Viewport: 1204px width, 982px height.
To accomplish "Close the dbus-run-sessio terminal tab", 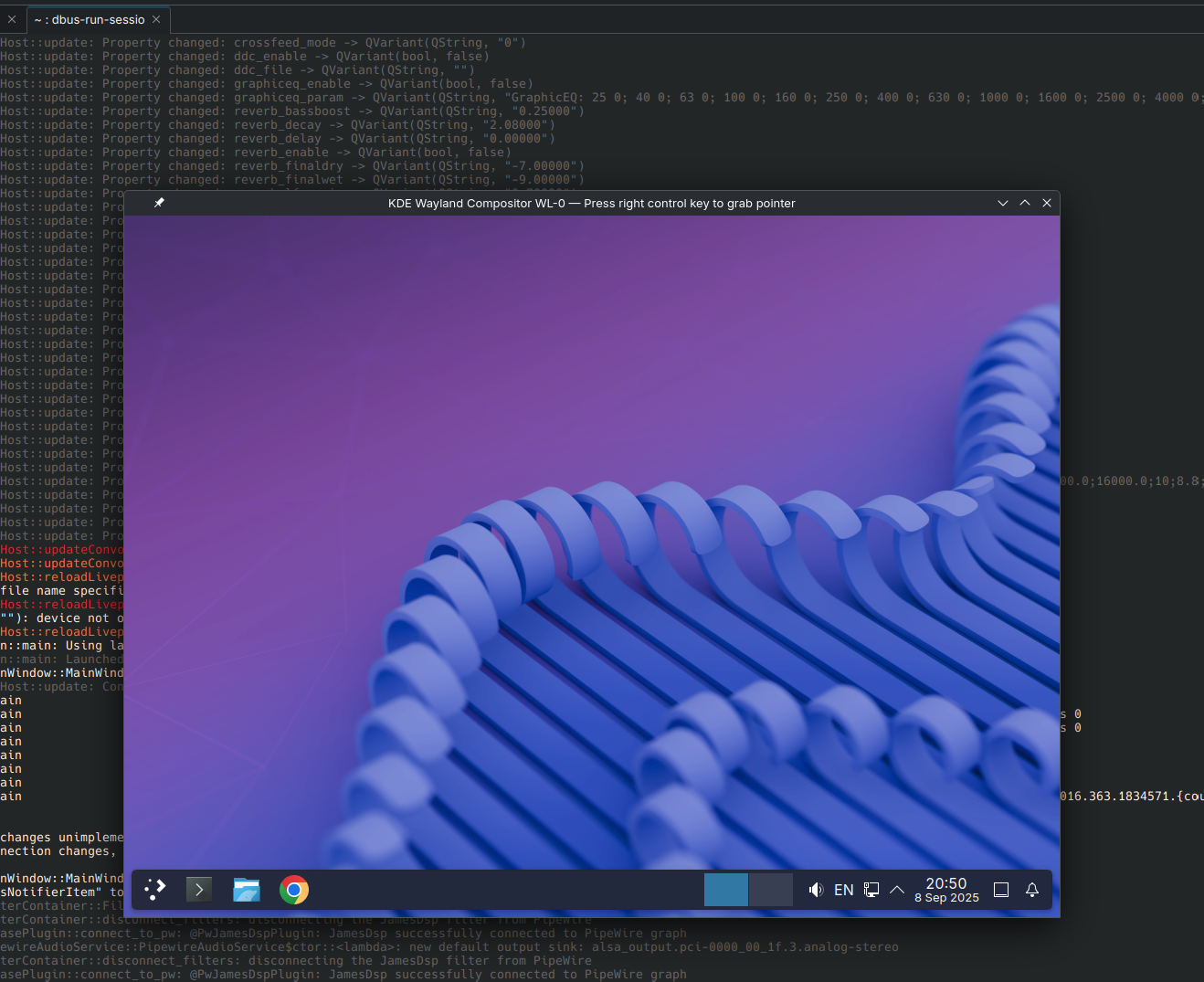I will [x=156, y=19].
